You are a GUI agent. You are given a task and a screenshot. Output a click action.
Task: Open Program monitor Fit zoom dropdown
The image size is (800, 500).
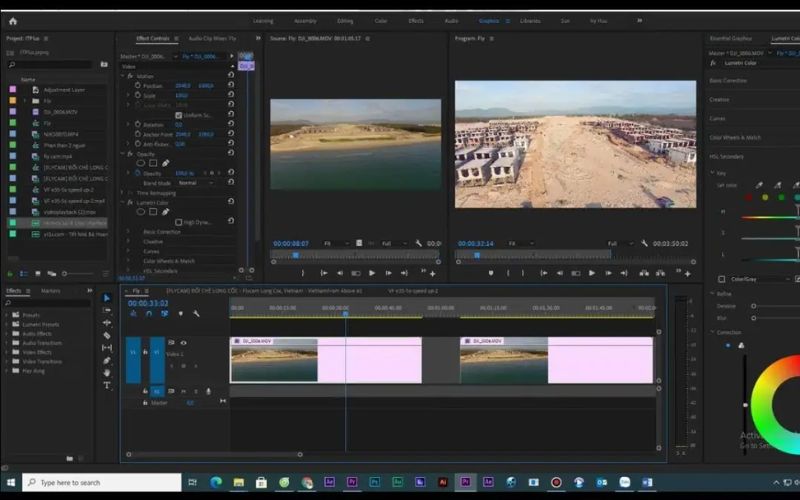click(x=521, y=243)
